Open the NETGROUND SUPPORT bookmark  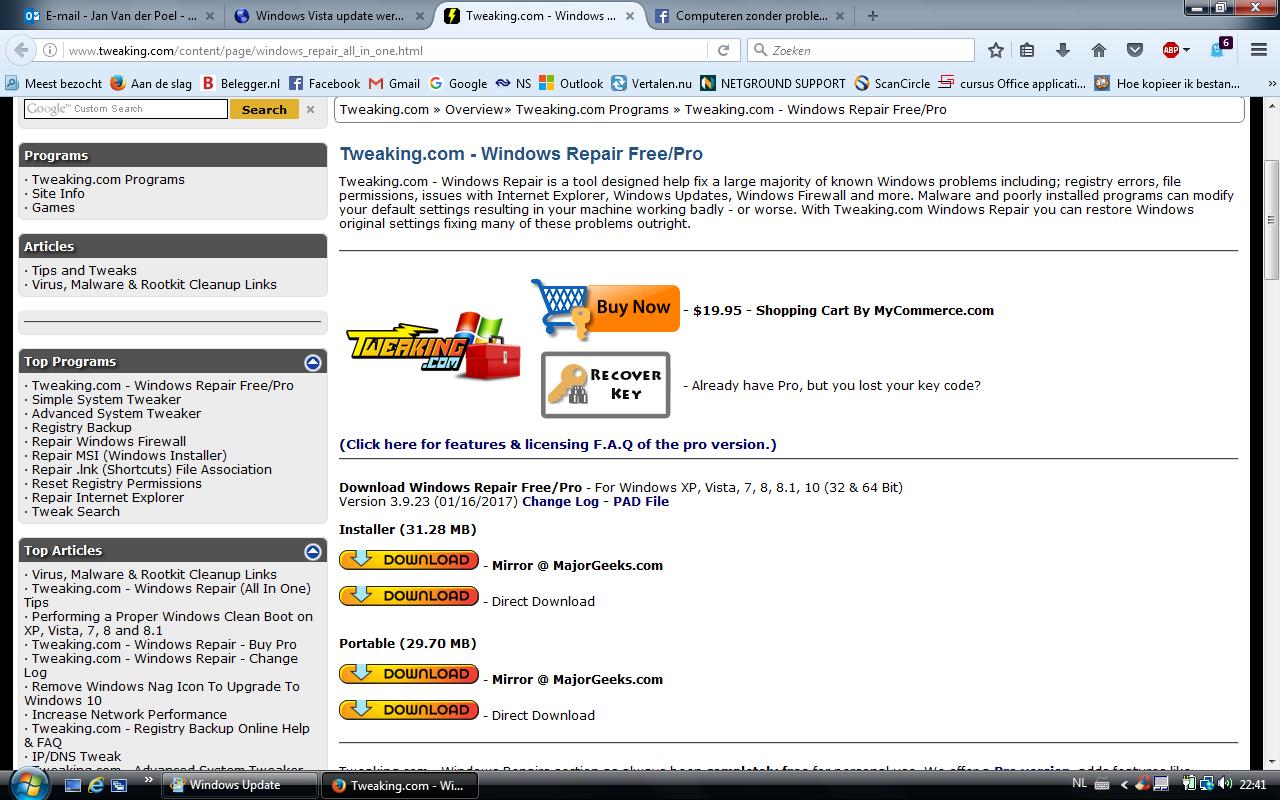point(773,83)
